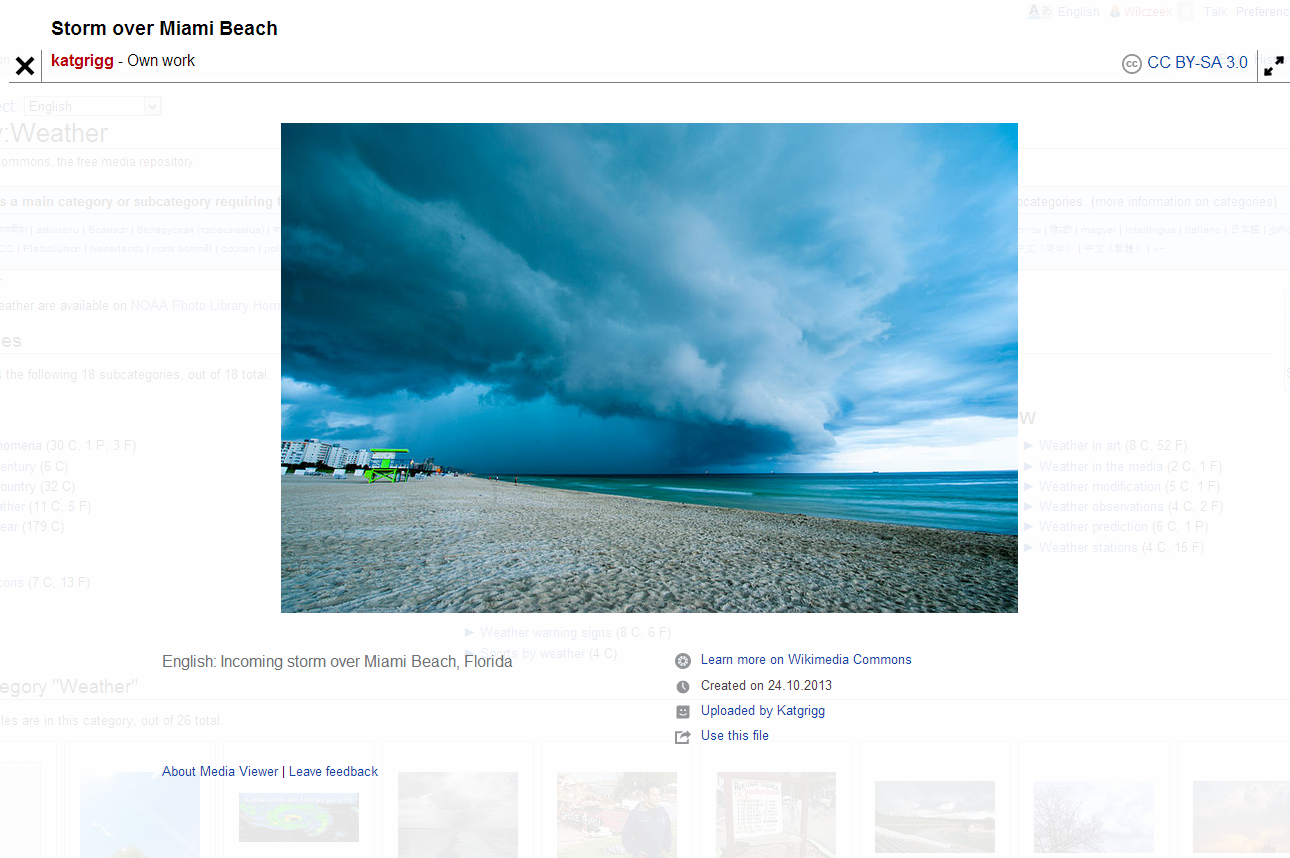Click the English language selector in top bar
The height and width of the screenshot is (858, 1290).
click(x=1078, y=12)
